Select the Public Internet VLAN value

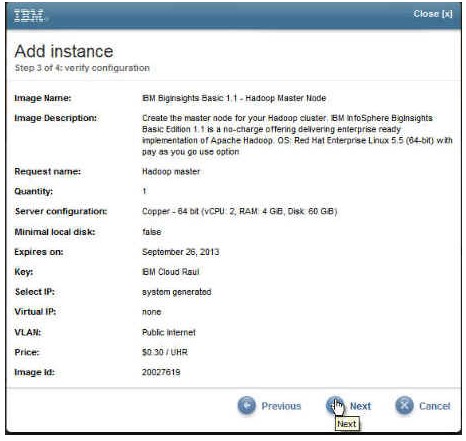pyautogui.click(x=169, y=332)
